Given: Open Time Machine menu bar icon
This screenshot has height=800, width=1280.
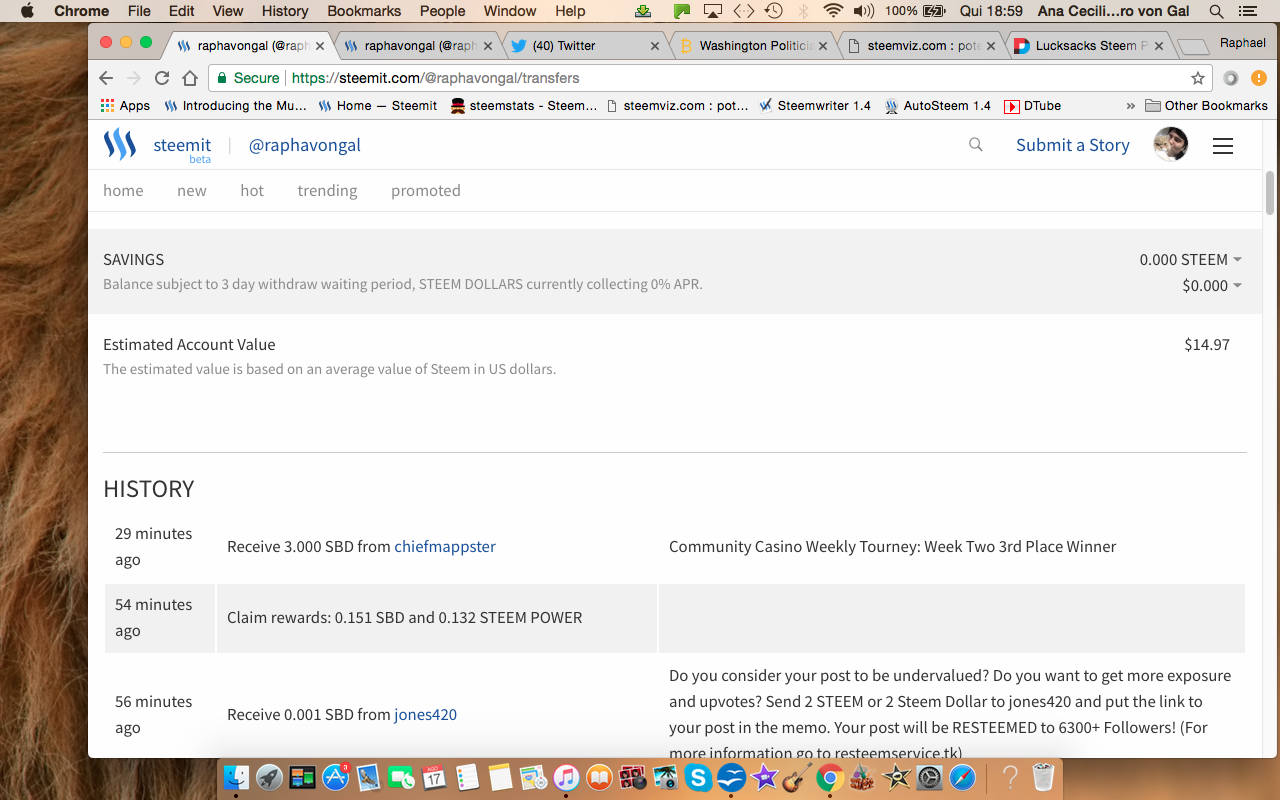Looking at the screenshot, I should coord(773,11).
